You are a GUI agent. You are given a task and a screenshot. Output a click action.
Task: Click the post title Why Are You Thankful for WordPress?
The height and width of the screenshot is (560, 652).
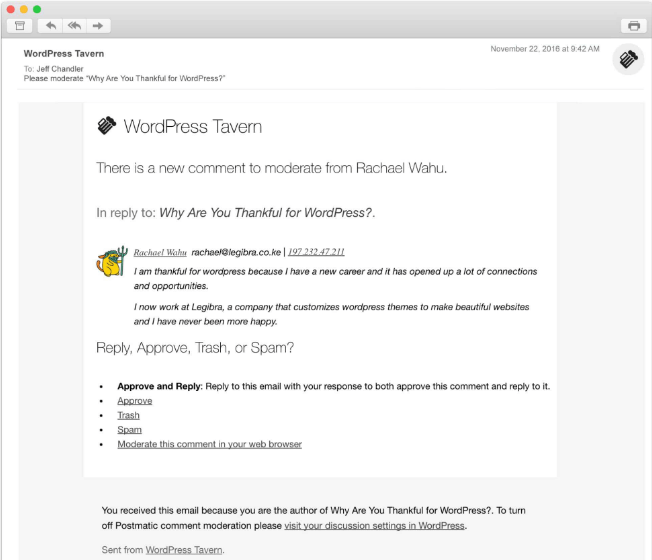266,213
